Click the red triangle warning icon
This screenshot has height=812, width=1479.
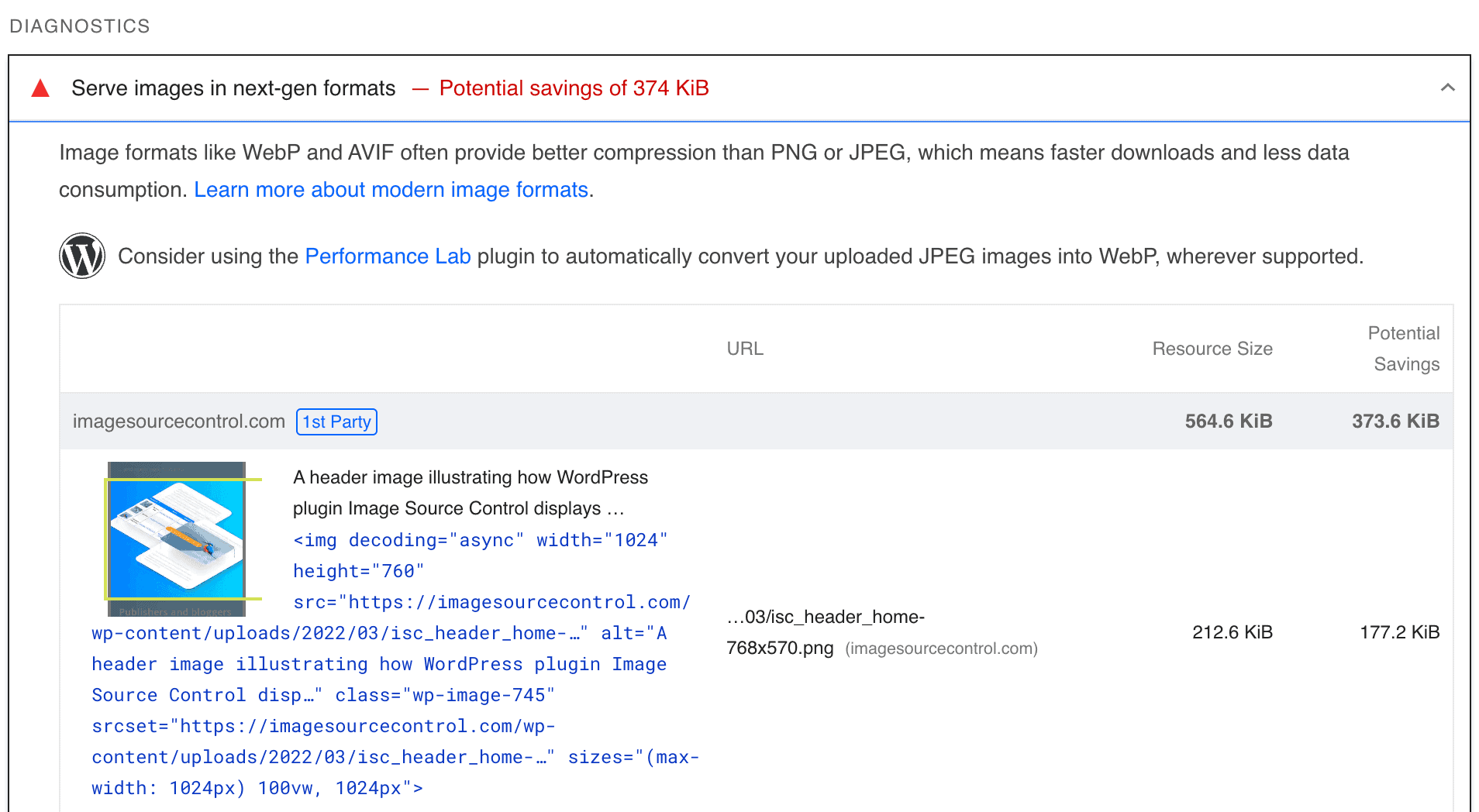pyautogui.click(x=40, y=89)
